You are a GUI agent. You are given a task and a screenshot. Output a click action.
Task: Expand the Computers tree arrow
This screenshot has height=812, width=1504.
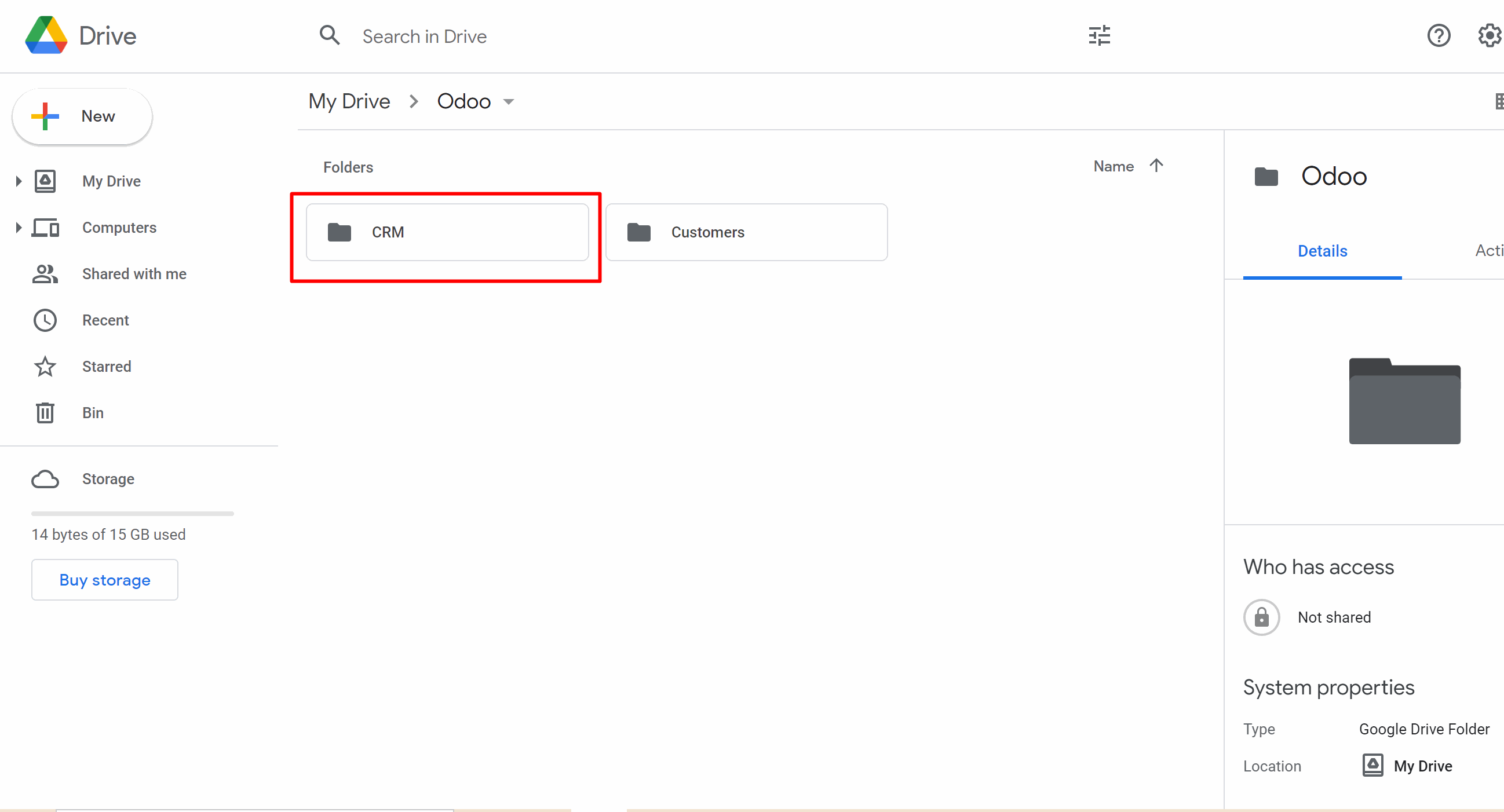tap(18, 227)
